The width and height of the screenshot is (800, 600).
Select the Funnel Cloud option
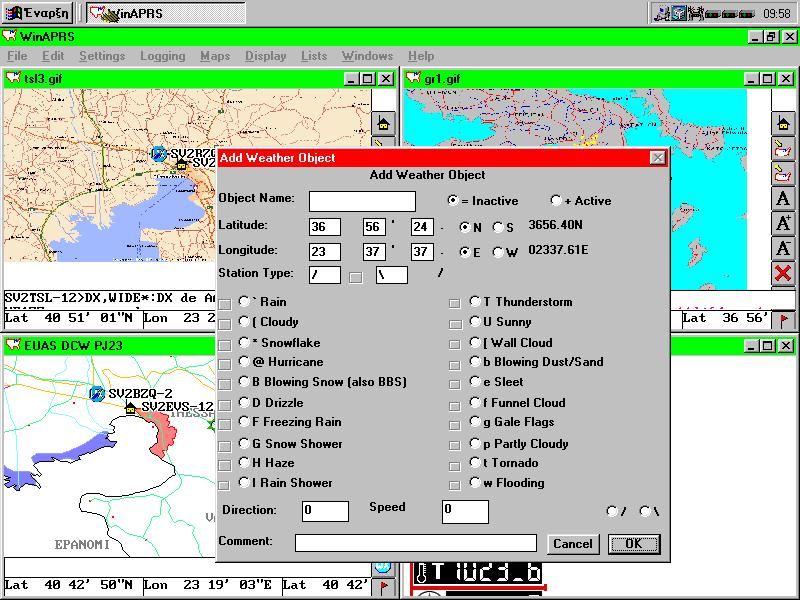pos(475,403)
